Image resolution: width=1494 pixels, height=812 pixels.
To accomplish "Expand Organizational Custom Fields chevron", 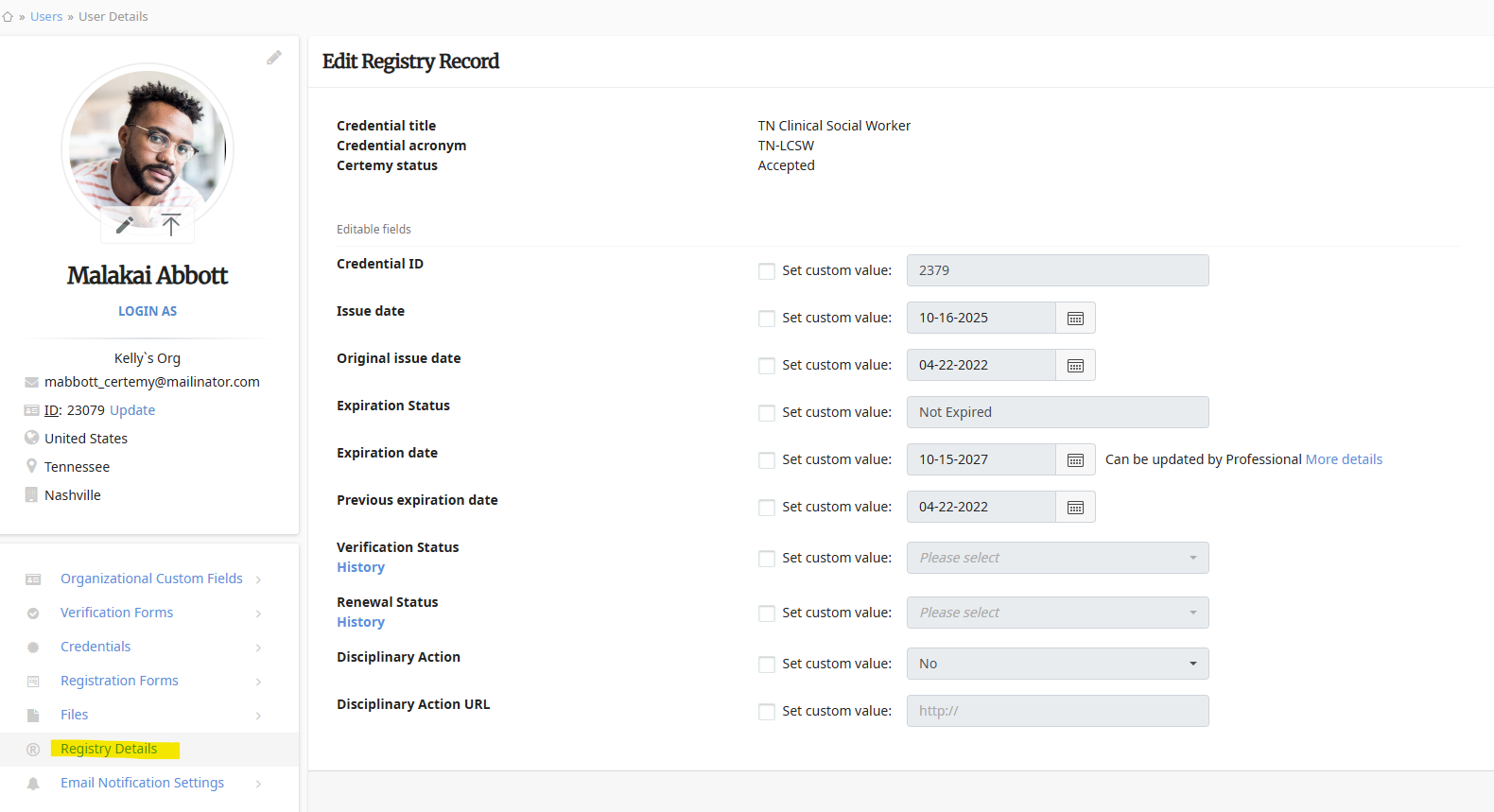I will coord(258,579).
